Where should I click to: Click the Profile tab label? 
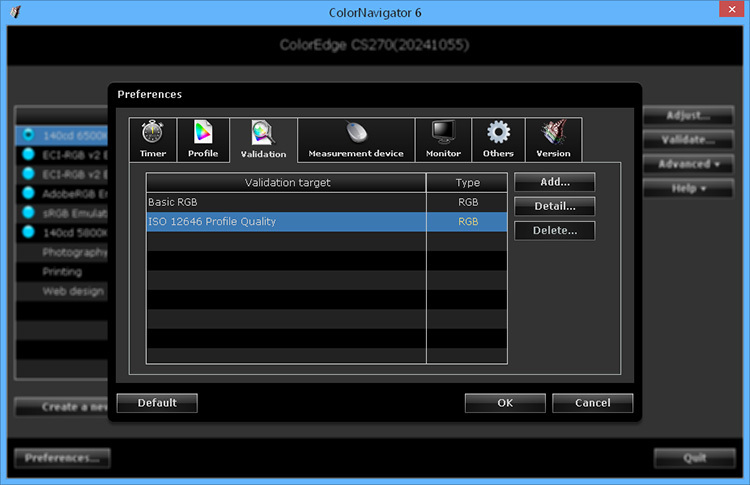point(203,154)
